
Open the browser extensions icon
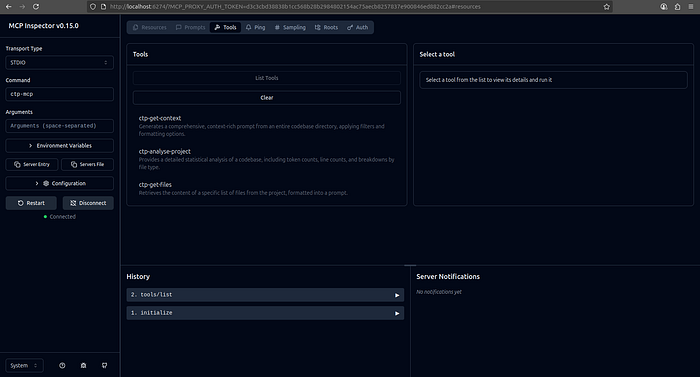point(677,7)
